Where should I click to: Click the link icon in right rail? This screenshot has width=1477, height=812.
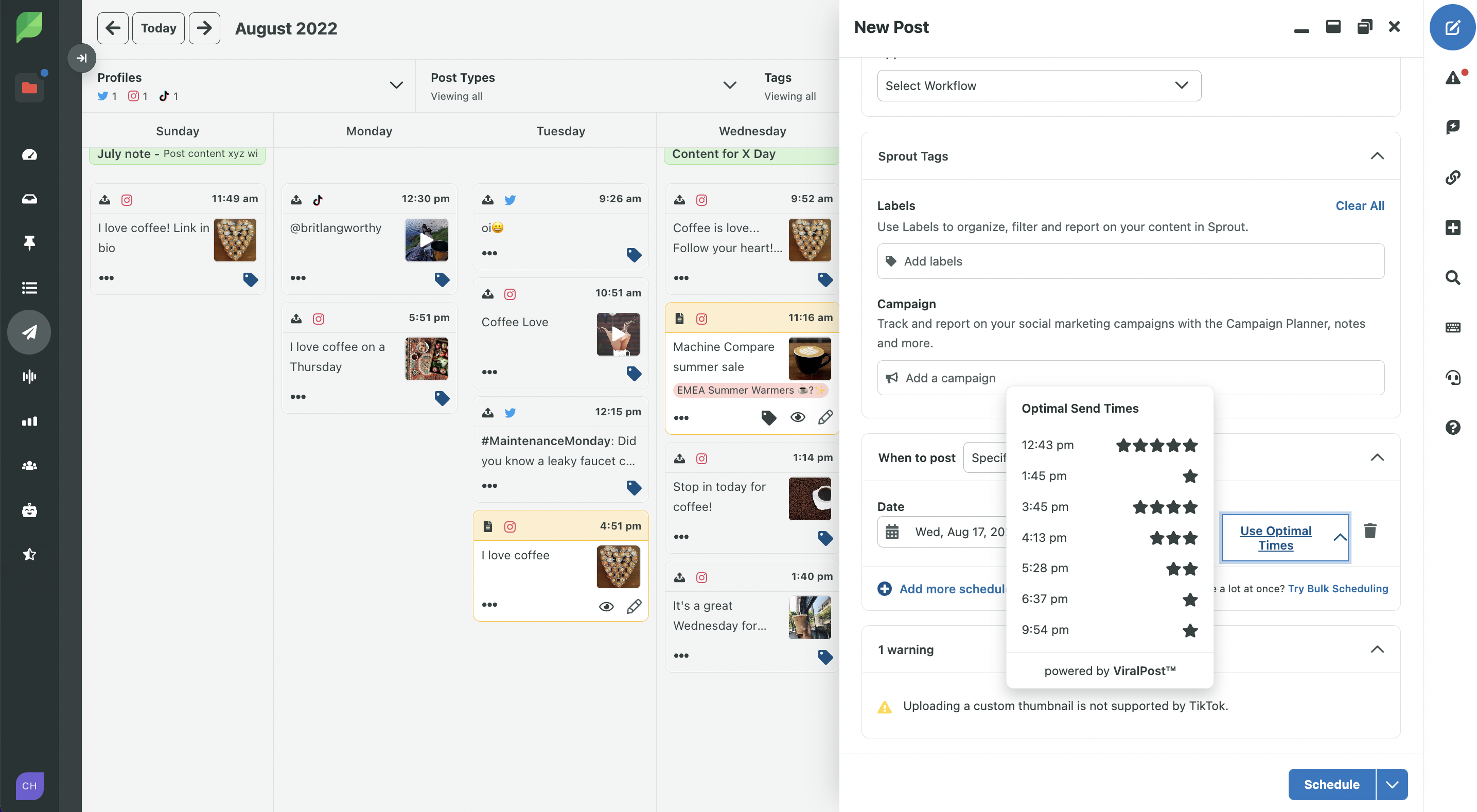click(x=1452, y=177)
